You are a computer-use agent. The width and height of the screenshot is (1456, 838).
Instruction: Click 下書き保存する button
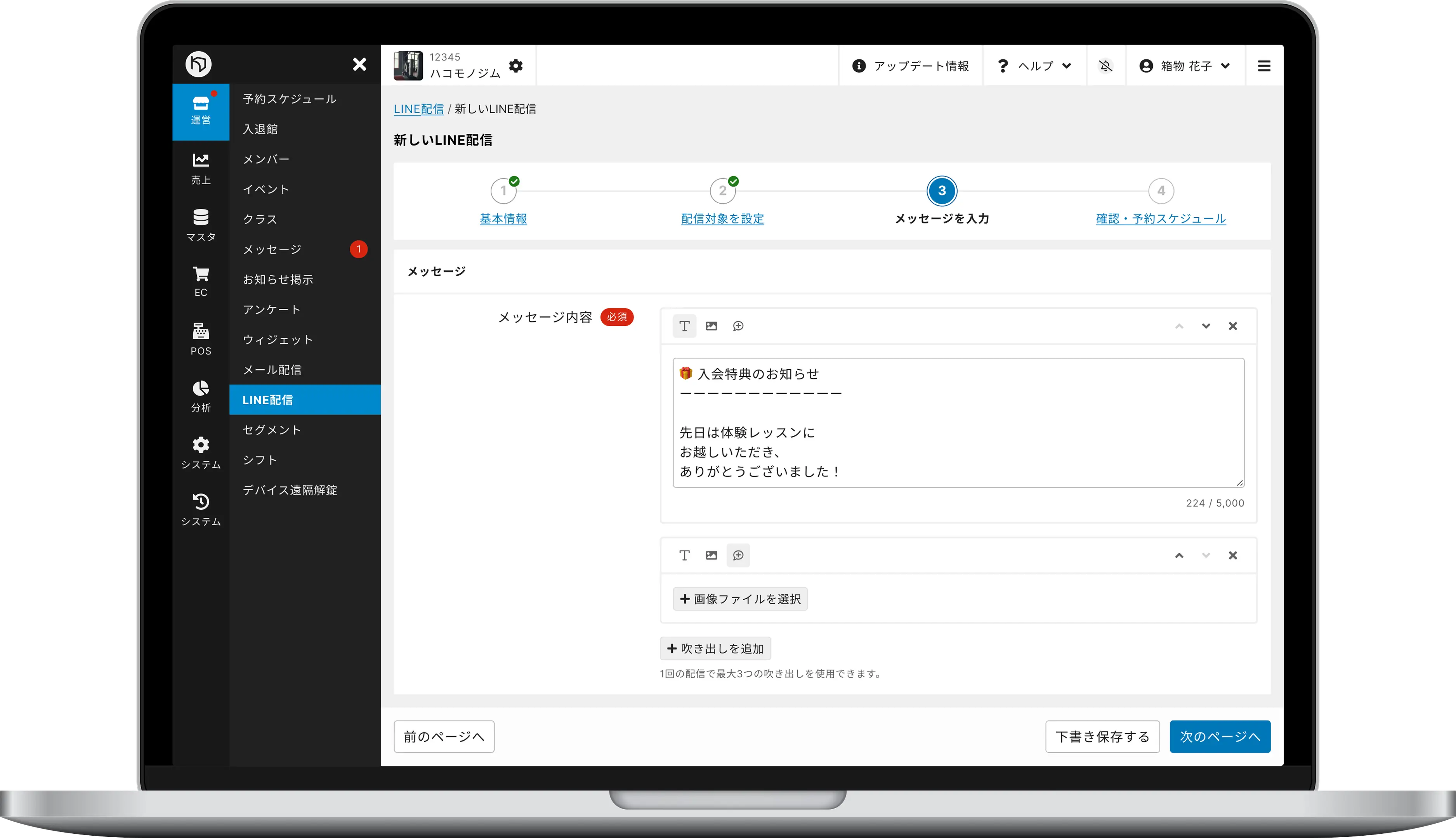pyautogui.click(x=1102, y=736)
